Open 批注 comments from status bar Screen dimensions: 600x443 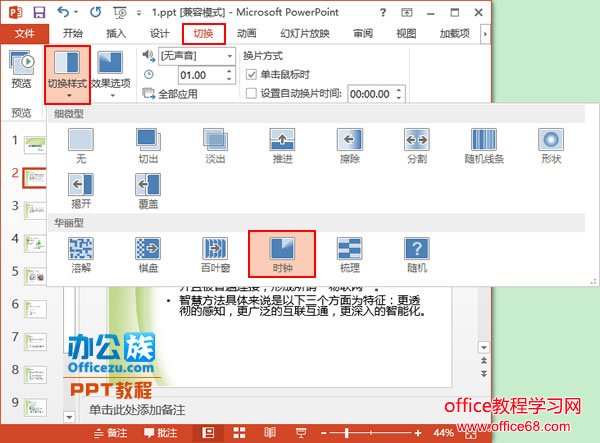161,433
